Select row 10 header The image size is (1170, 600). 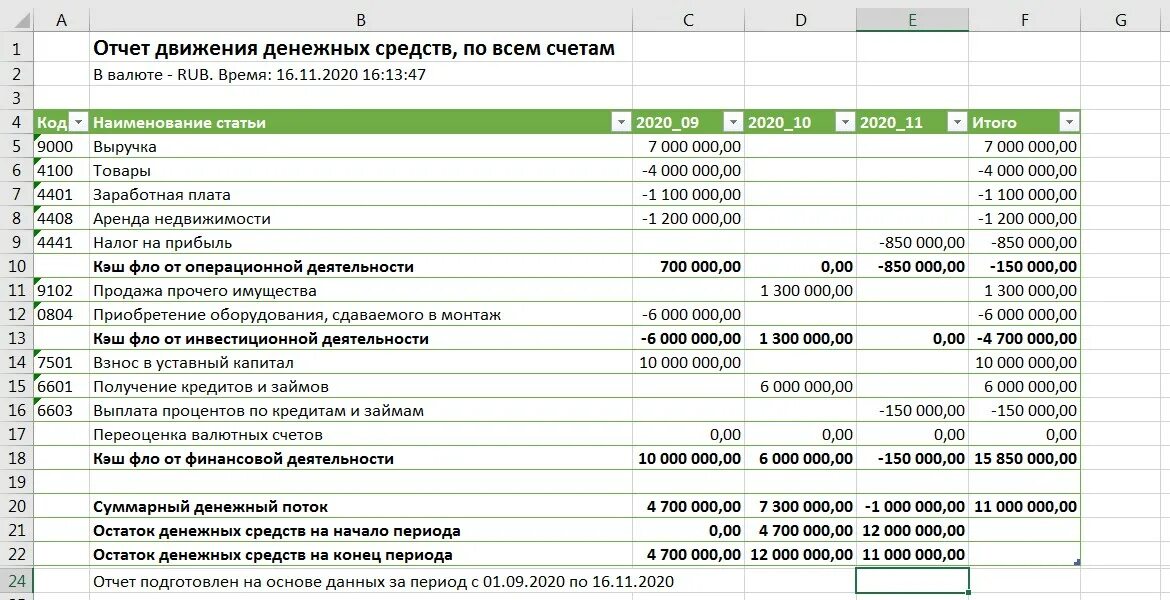(x=16, y=266)
